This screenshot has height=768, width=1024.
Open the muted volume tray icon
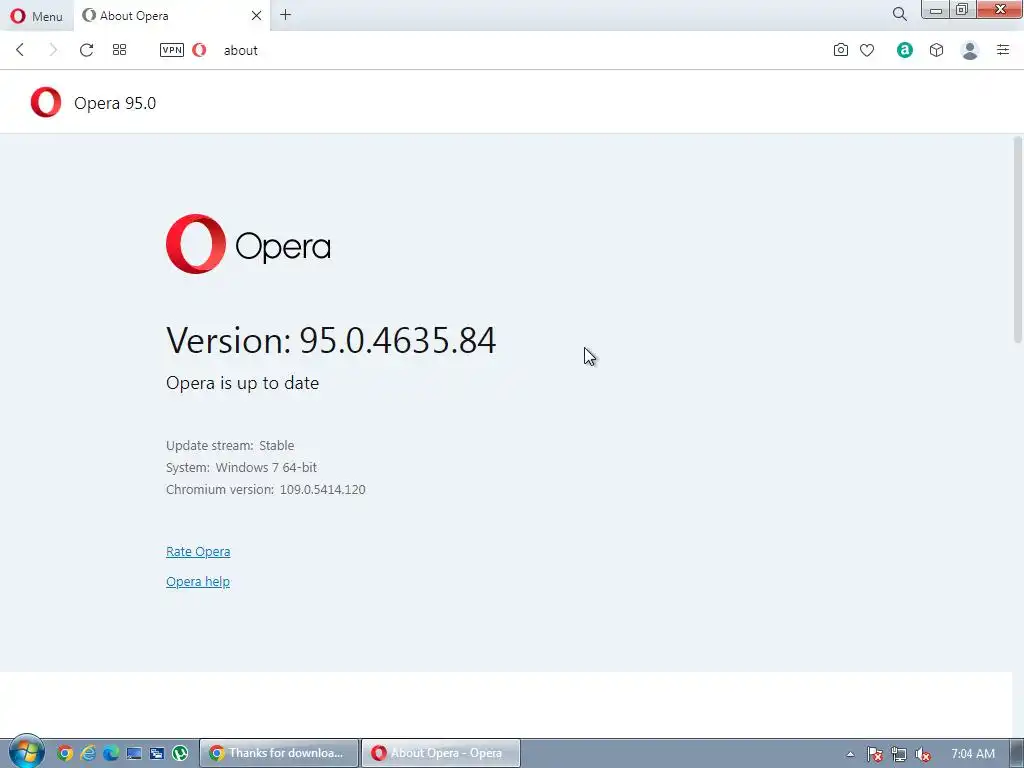point(923,754)
